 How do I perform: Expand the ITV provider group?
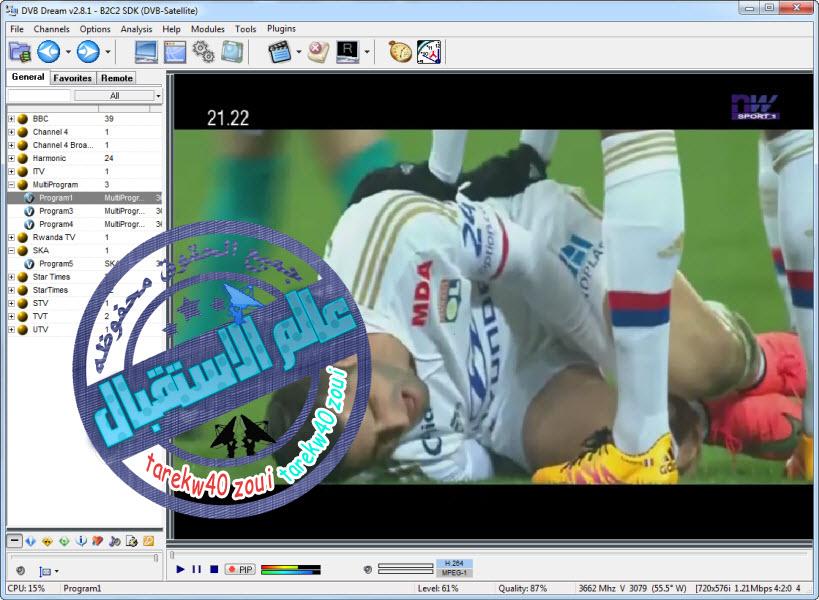point(11,171)
